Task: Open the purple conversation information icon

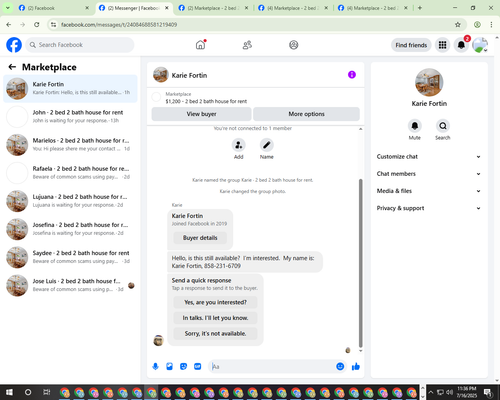Action: pyautogui.click(x=352, y=75)
